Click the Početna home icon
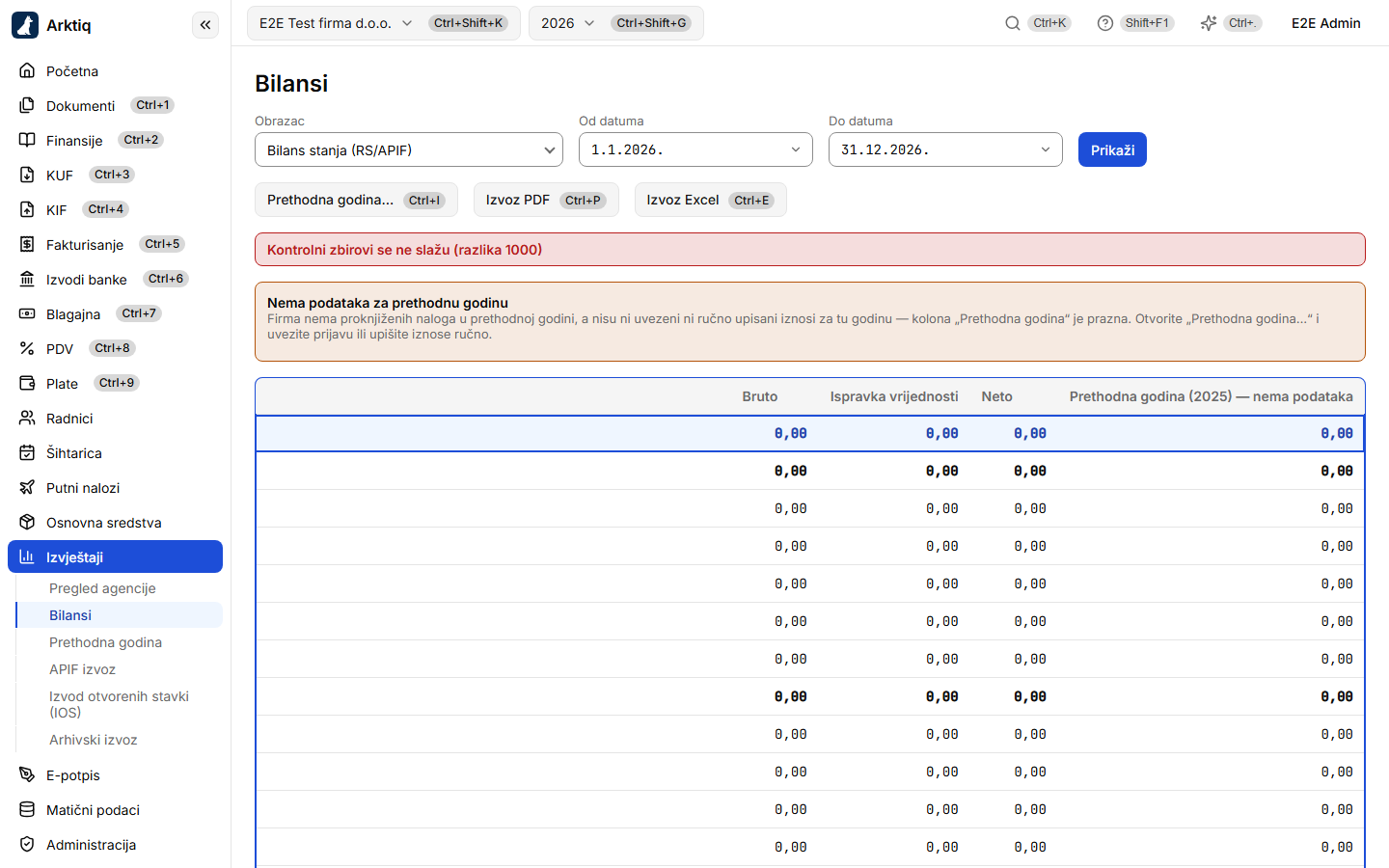The height and width of the screenshot is (868, 1389). pyautogui.click(x=27, y=70)
